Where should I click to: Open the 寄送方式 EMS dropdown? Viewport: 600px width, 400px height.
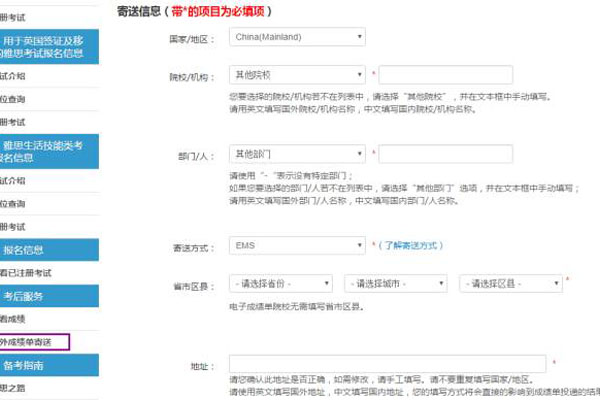pos(297,245)
